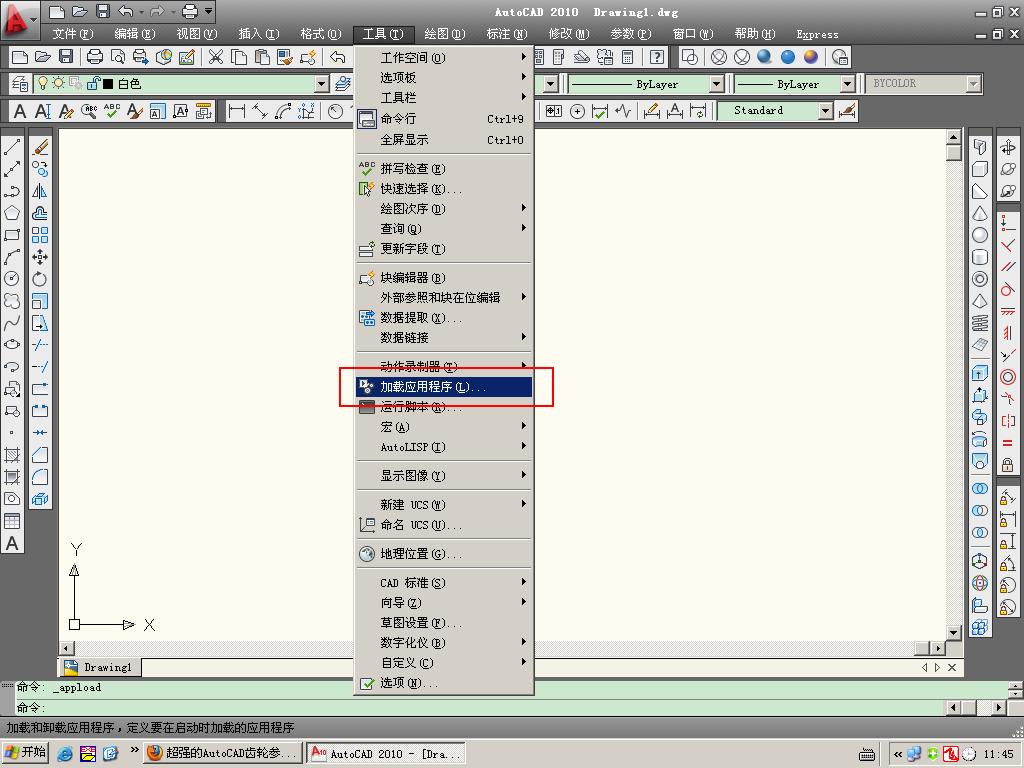Select the Polygon draw tool

(12, 213)
